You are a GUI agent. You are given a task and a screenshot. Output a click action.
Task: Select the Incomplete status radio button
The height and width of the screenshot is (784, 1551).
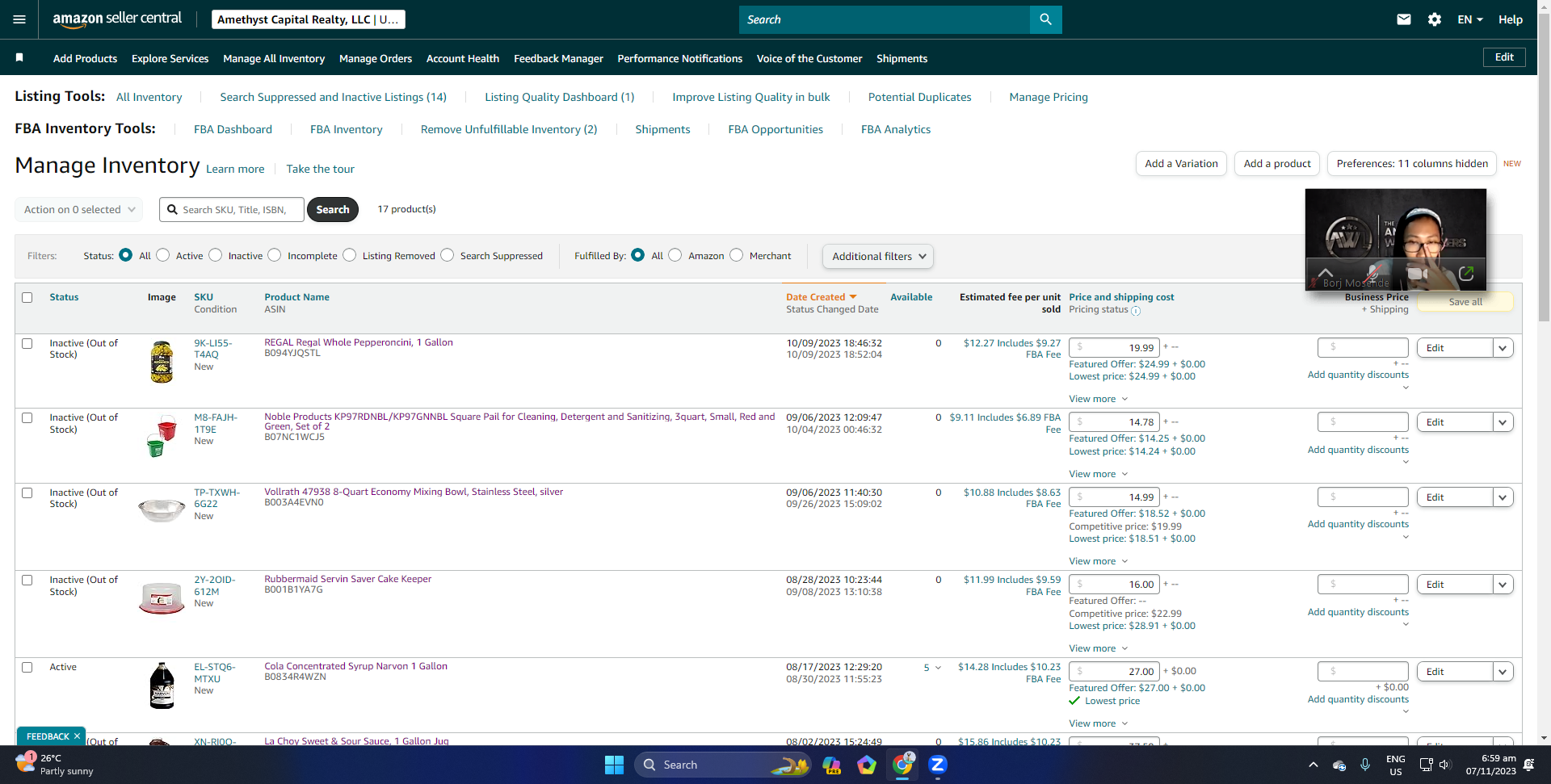[x=275, y=255]
